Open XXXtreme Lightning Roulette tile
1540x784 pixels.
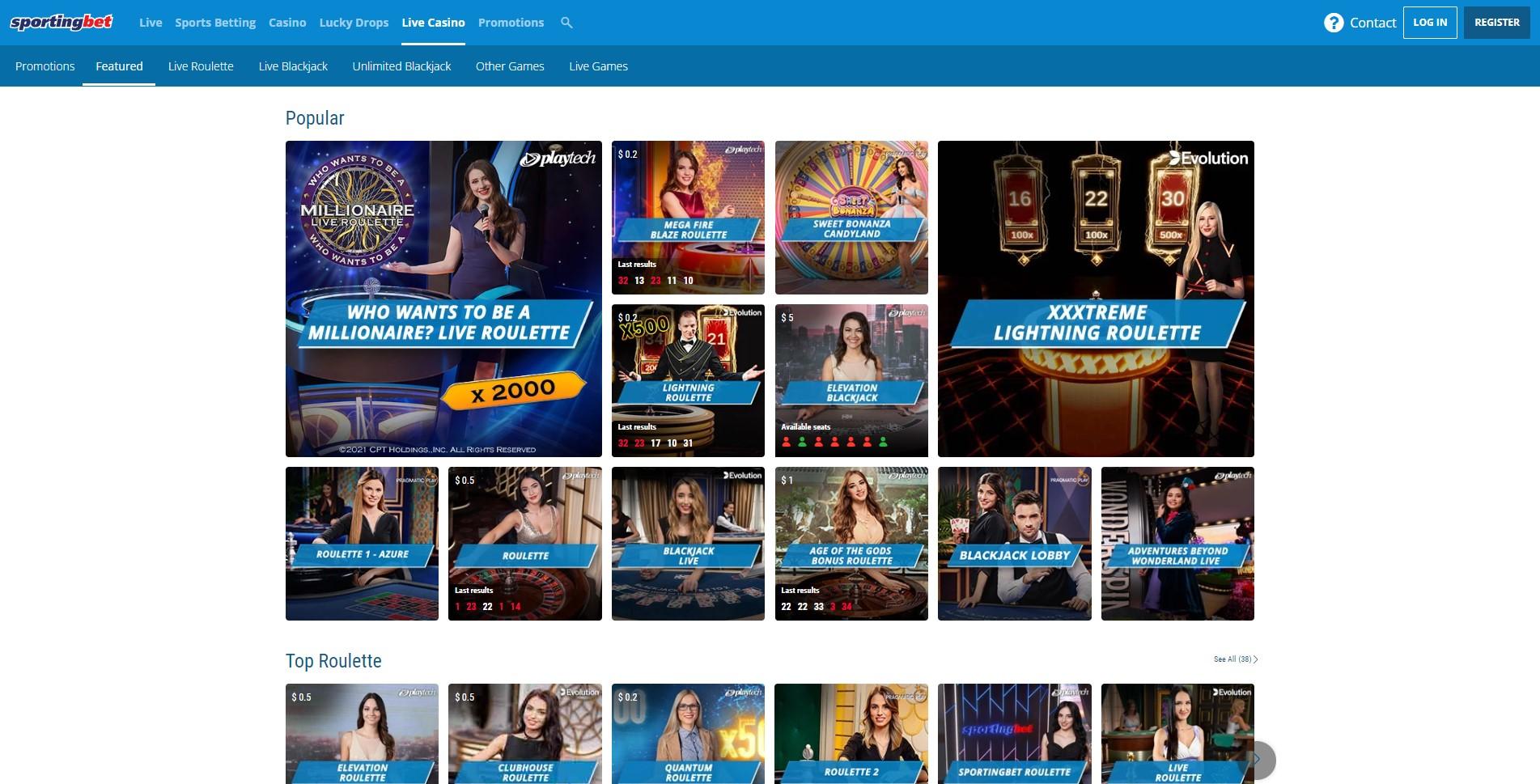click(1096, 299)
